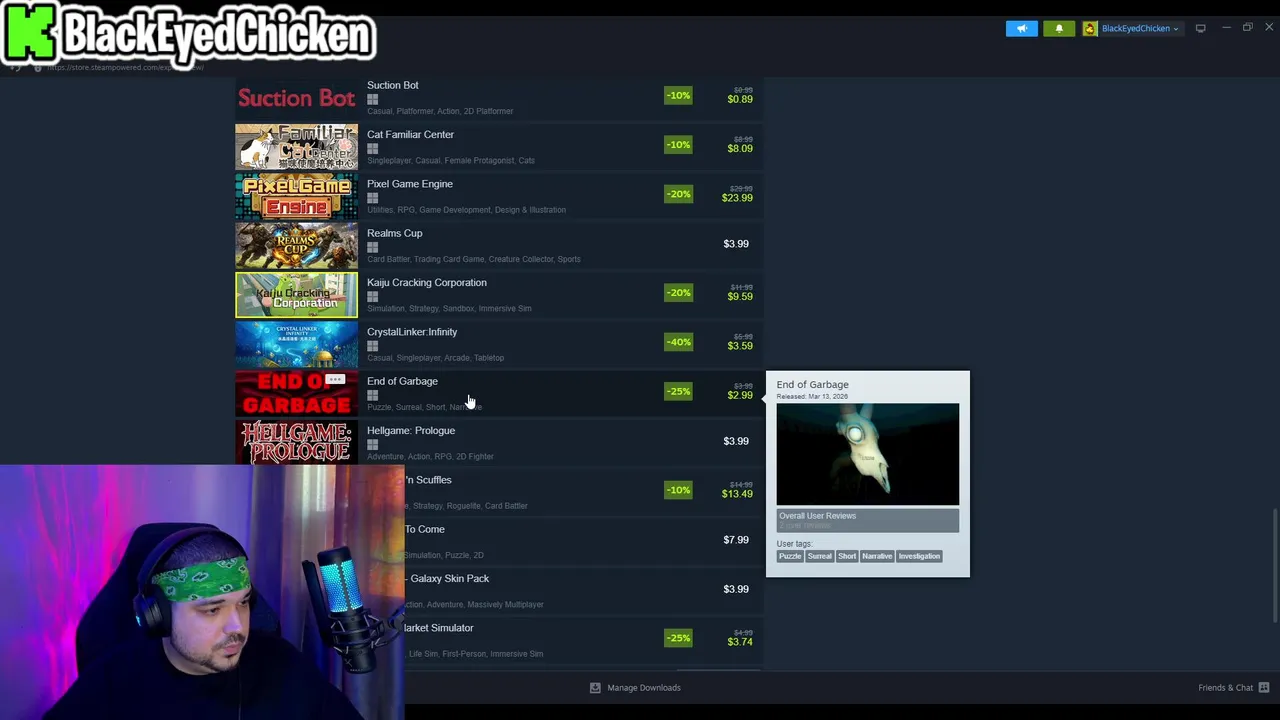The width and height of the screenshot is (1280, 720).
Task: Click the -40% discount badge for CrystalLinker:Infinity
Action: [678, 342]
